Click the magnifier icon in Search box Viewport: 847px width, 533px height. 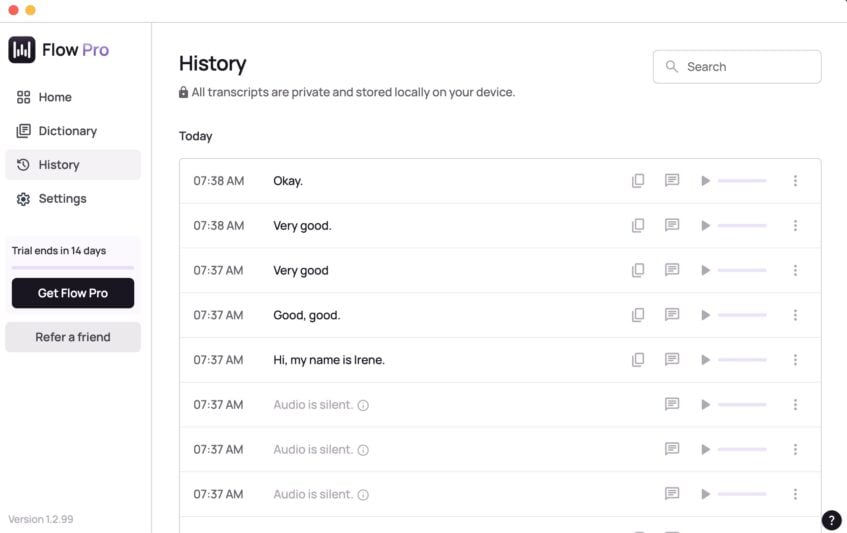671,66
